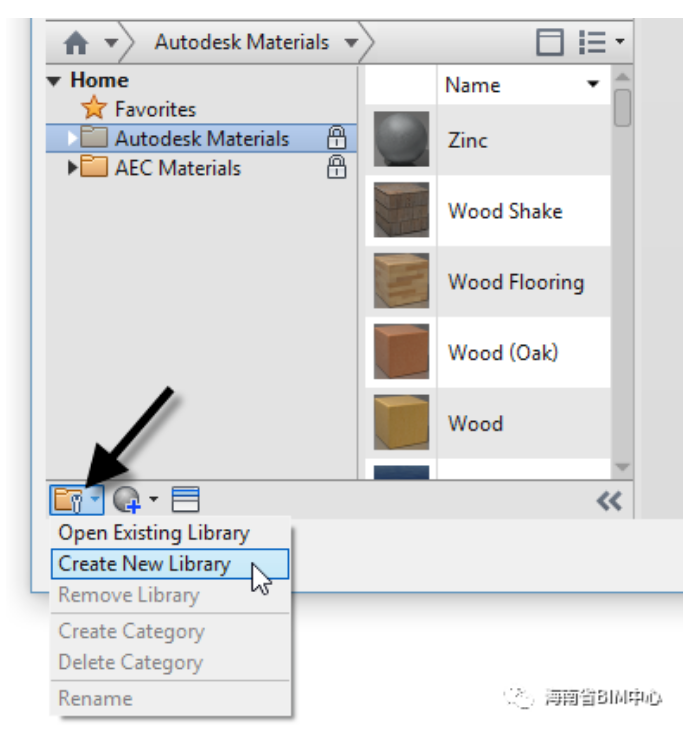689x747 pixels.
Task: Select the Wood Flooring material name
Action: pos(516,282)
